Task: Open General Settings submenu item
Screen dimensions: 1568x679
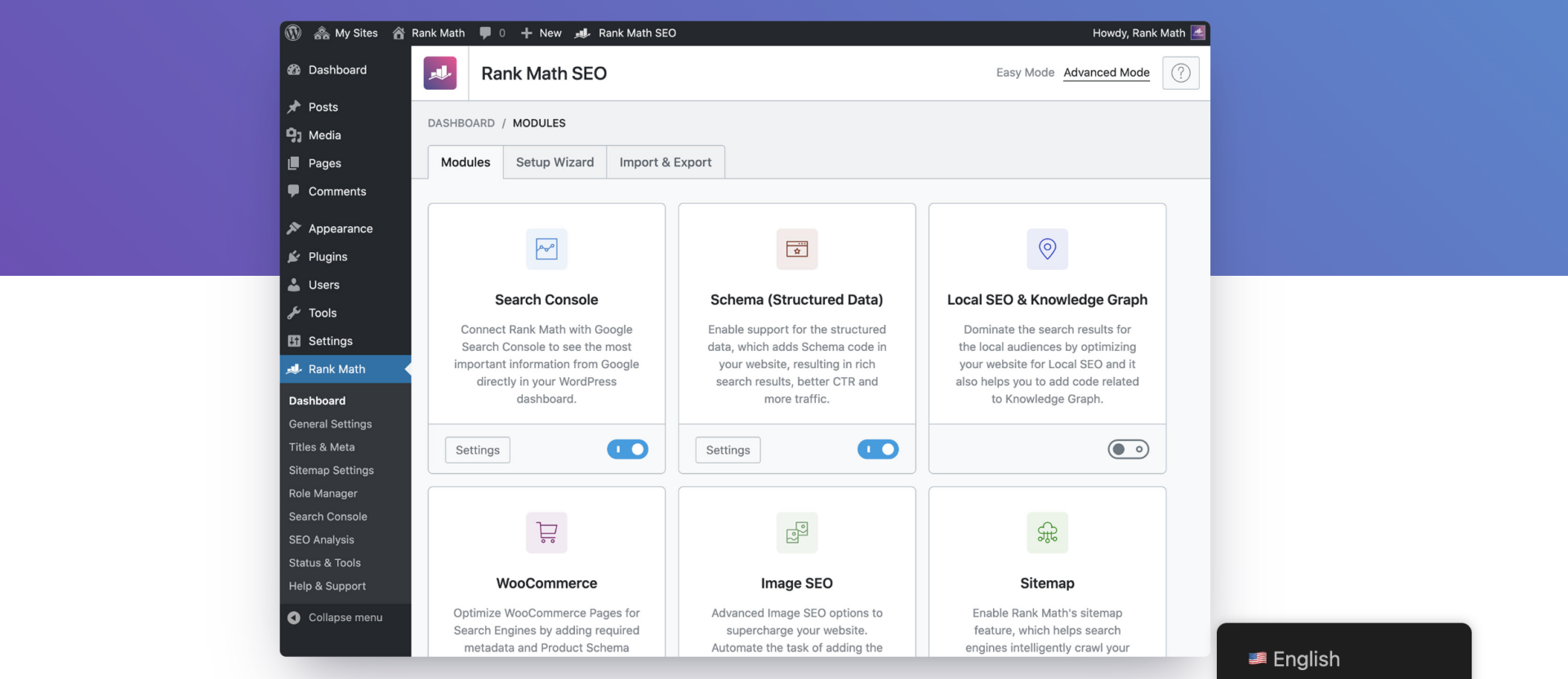Action: pyautogui.click(x=330, y=424)
